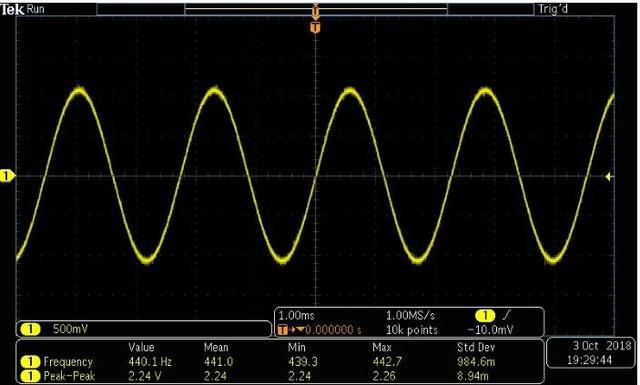Click the Run acquisition status
Screen dimensions: 640x385
(x=36, y=9)
